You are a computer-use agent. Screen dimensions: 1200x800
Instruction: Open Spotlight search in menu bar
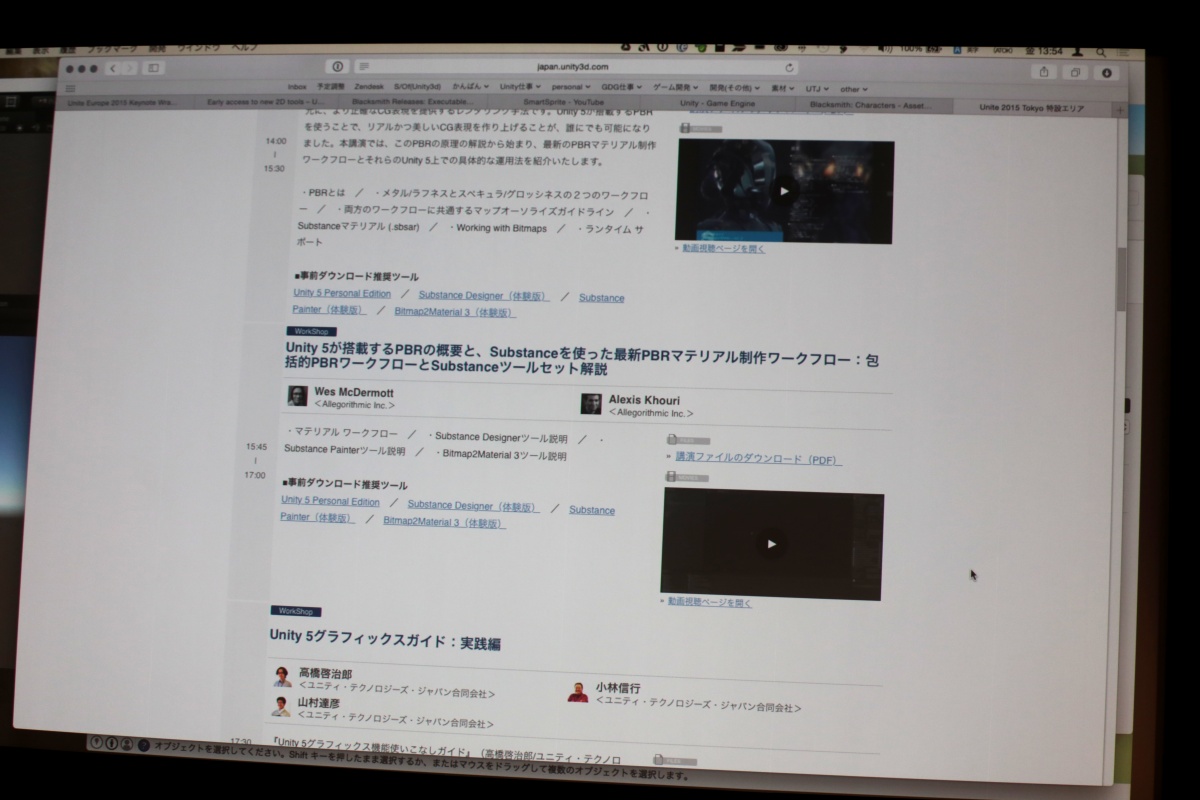coord(1100,50)
